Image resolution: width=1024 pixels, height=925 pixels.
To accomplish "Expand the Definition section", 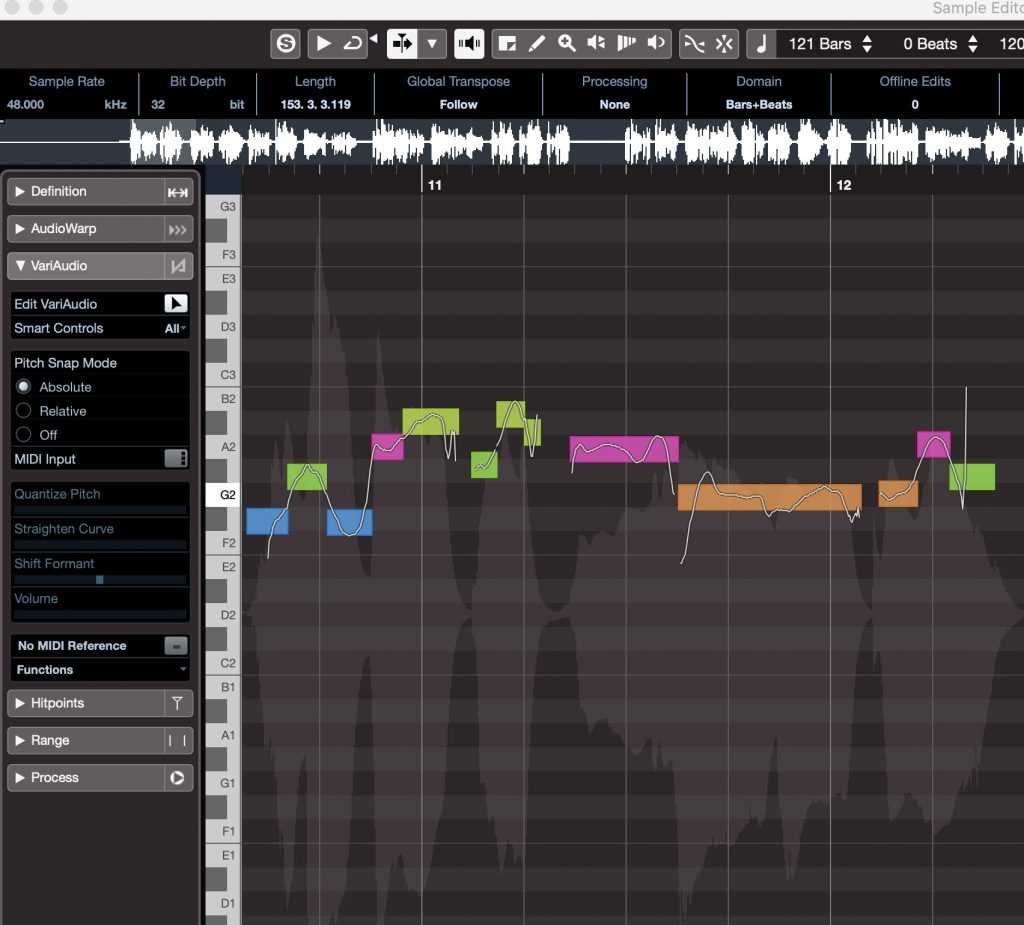I will point(60,191).
